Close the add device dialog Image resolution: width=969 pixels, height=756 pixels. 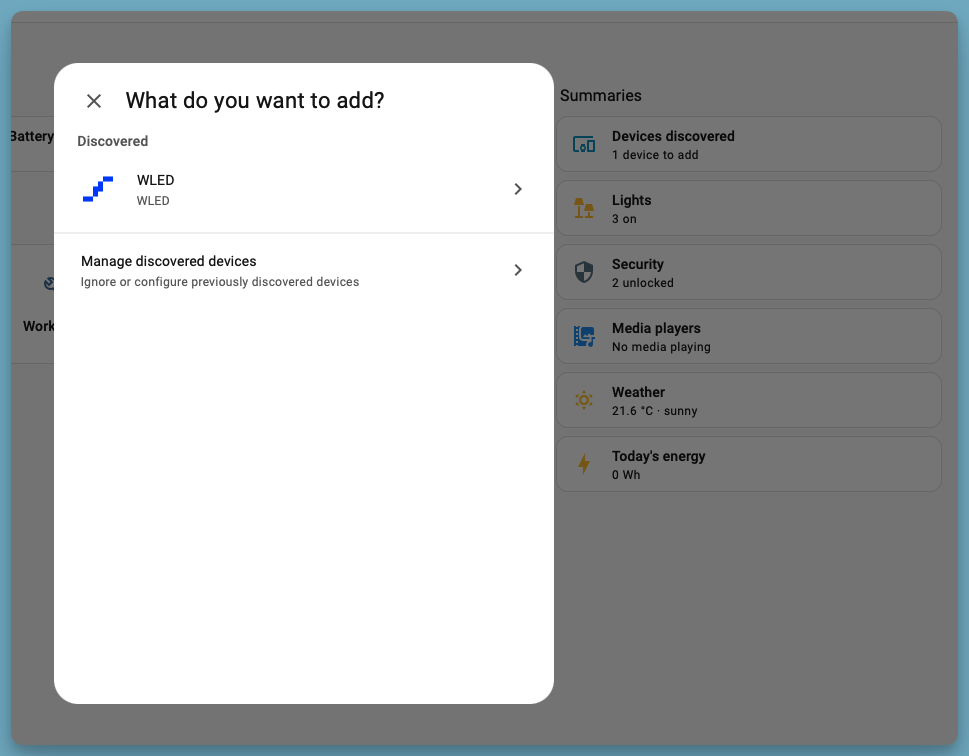[x=93, y=101]
